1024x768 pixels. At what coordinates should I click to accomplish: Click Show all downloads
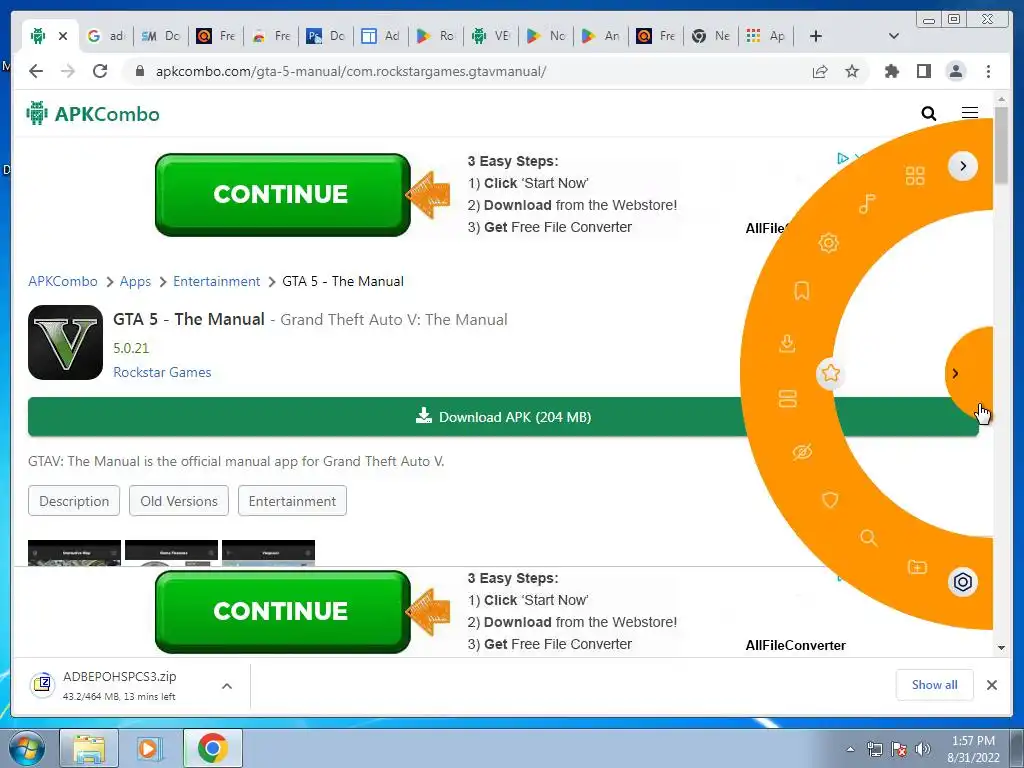tap(935, 684)
